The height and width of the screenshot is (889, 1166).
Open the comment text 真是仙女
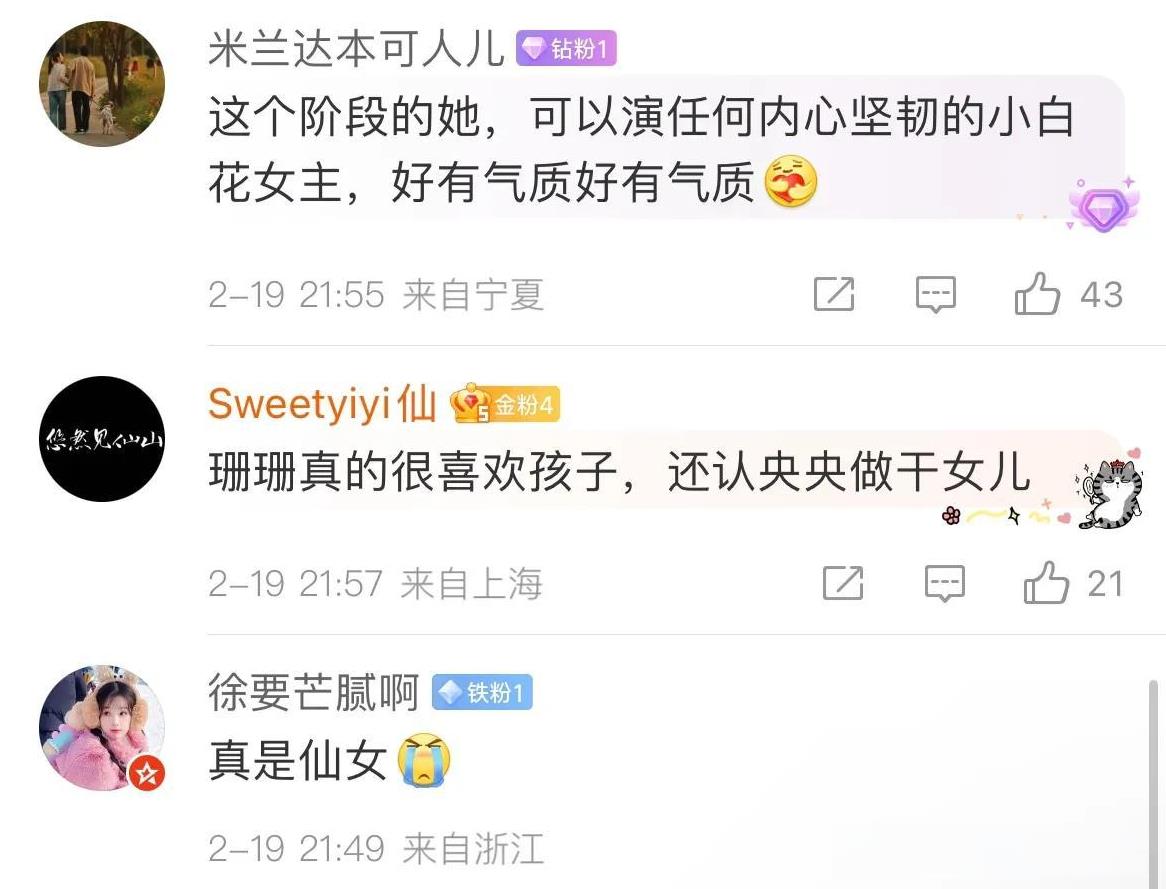(x=297, y=760)
